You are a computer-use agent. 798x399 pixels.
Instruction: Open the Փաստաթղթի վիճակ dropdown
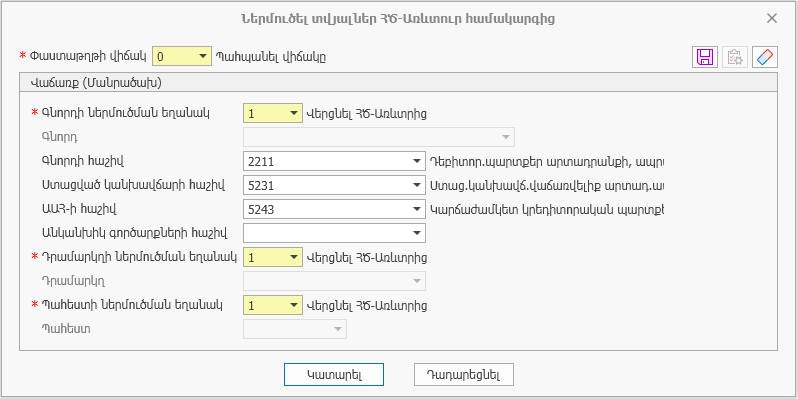(x=204, y=56)
